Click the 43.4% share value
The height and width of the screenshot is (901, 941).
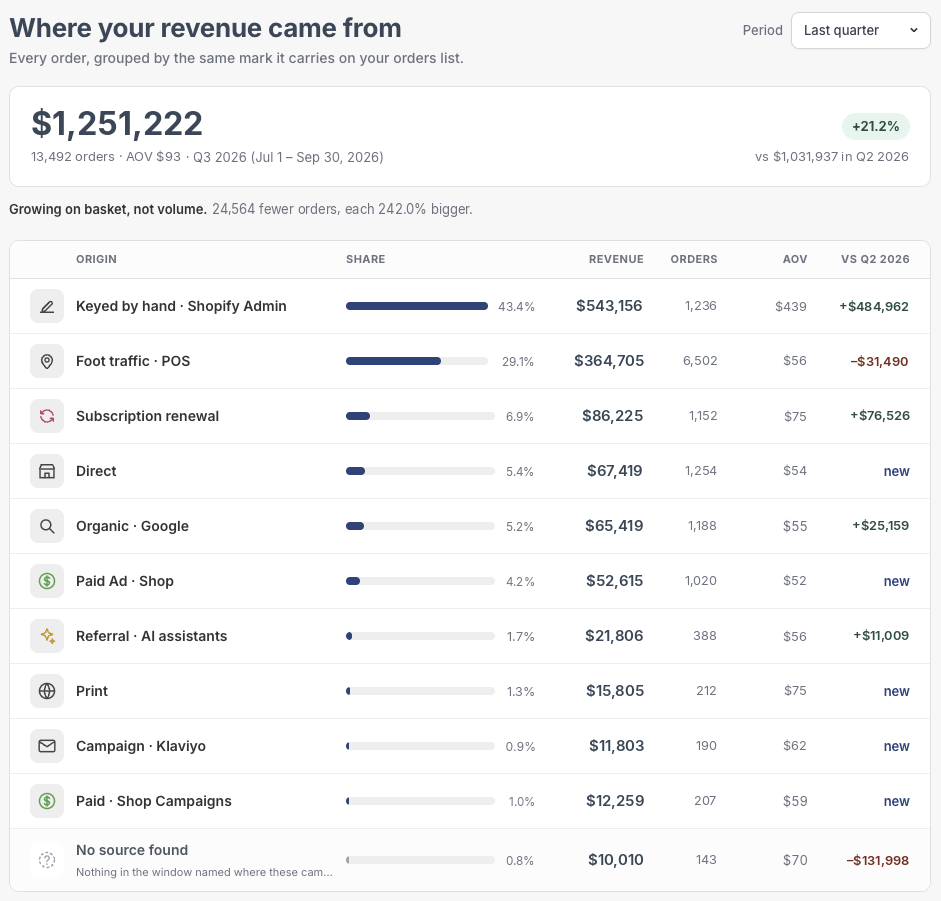point(516,307)
